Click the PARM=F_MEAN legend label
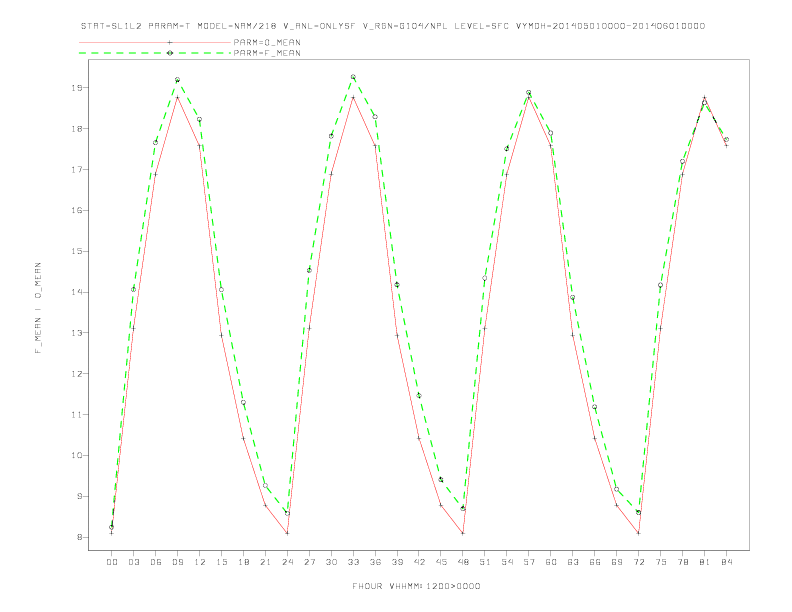The height and width of the screenshot is (612, 792). point(267,53)
